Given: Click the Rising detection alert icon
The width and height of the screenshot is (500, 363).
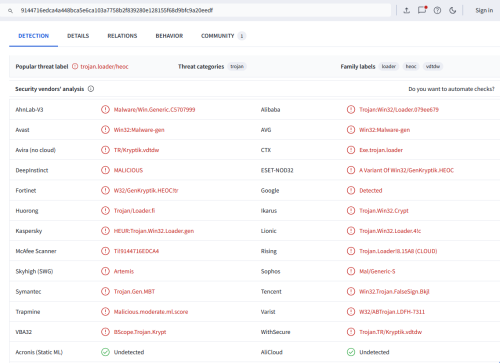Looking at the screenshot, I should pyautogui.click(x=351, y=251).
